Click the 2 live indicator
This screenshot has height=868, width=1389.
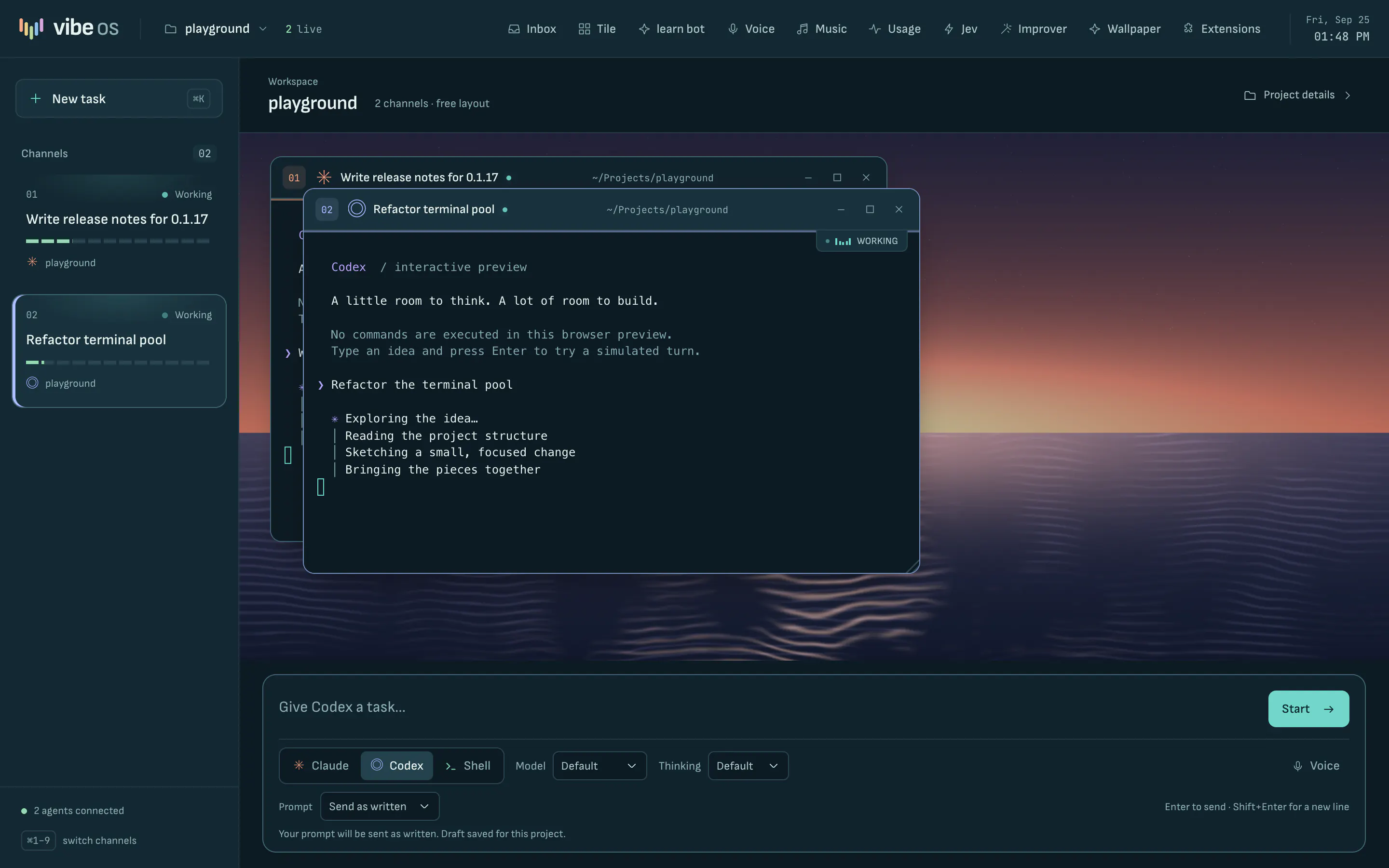coord(304,29)
